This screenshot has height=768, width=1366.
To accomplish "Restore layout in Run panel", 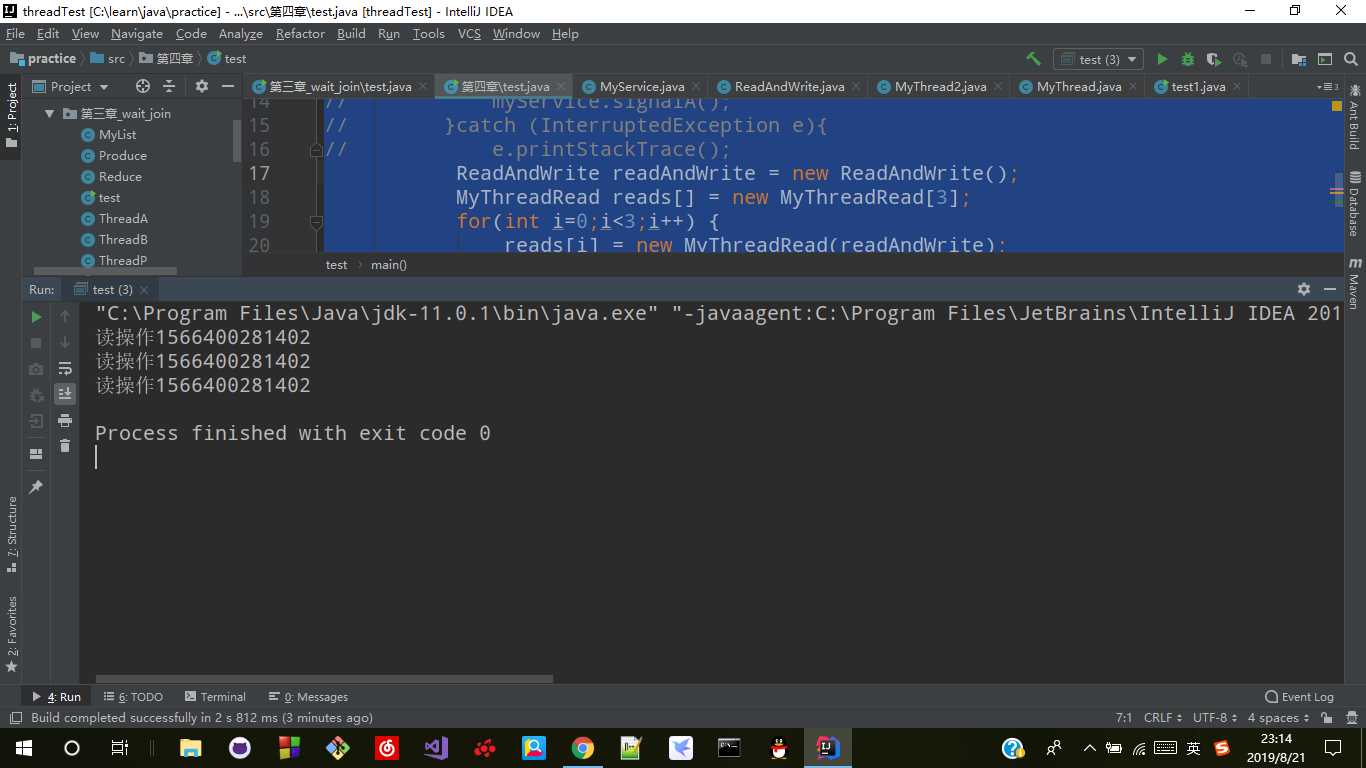I will [x=36, y=454].
